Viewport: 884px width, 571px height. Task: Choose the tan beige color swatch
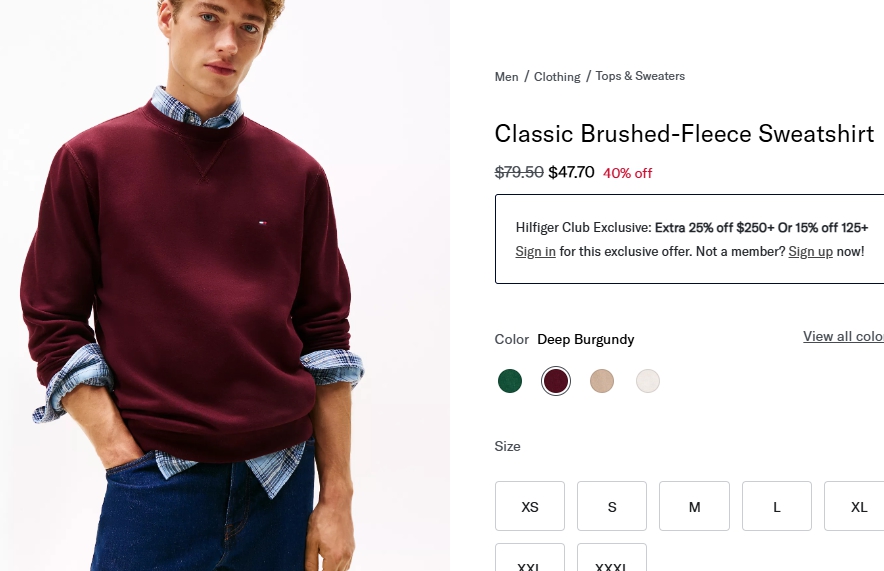coord(602,381)
